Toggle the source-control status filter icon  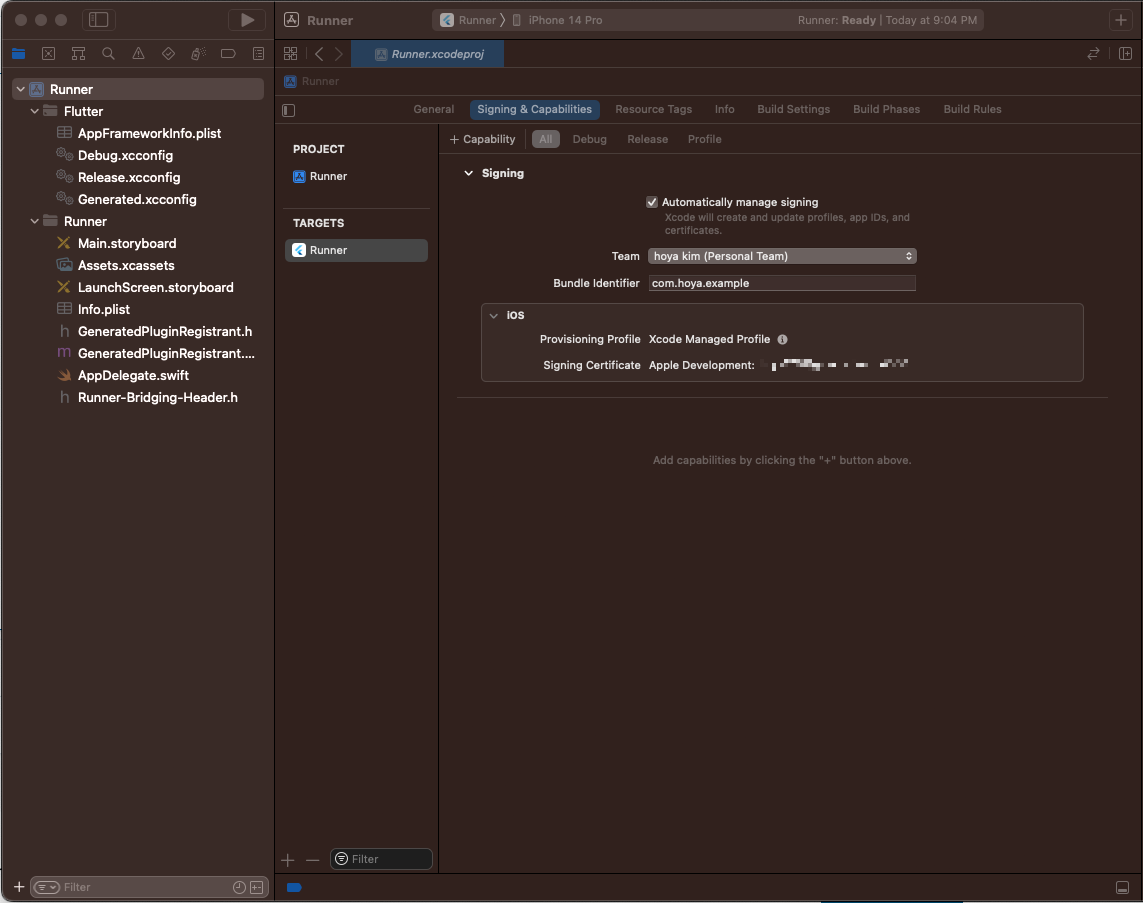257,887
